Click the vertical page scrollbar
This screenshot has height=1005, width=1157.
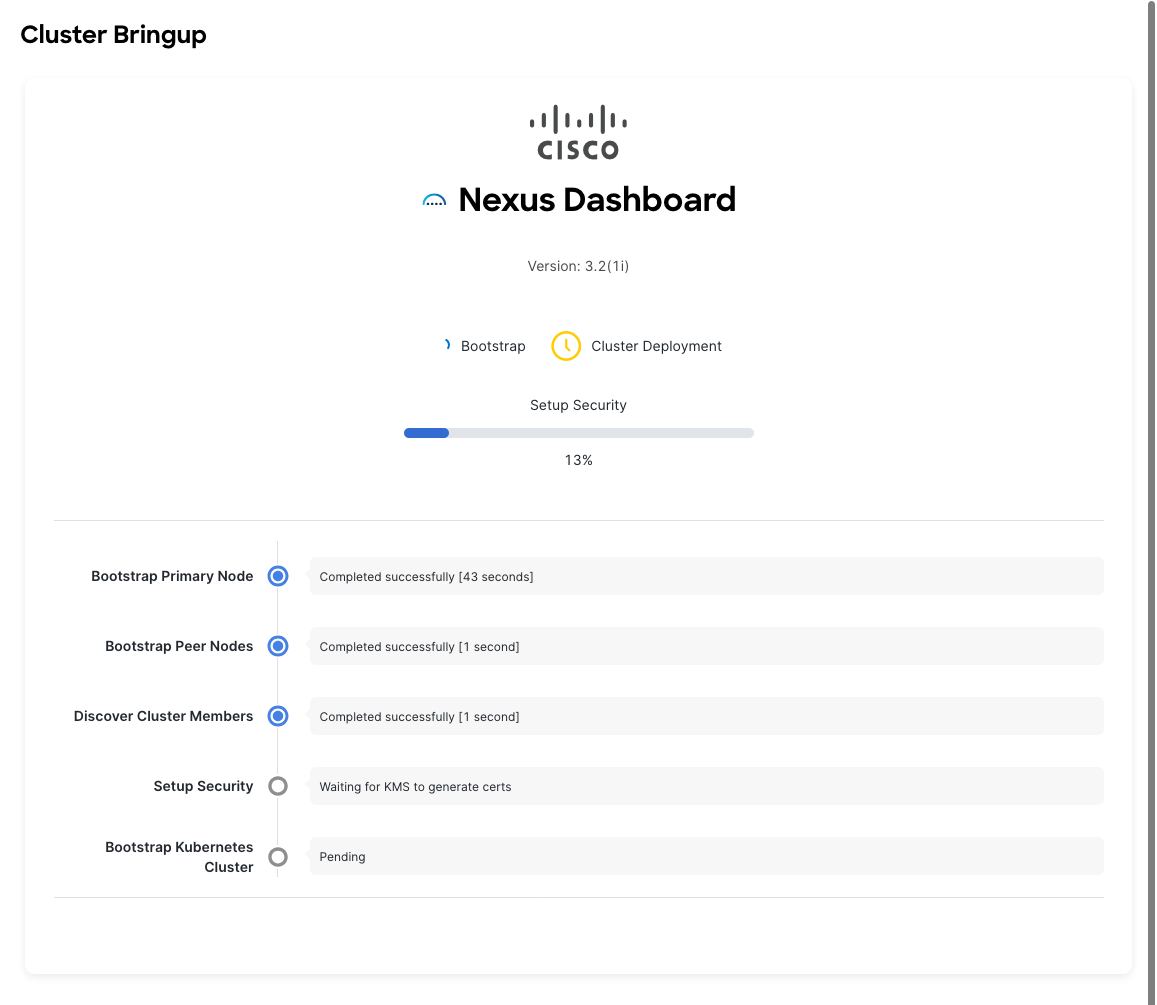coord(1151,502)
